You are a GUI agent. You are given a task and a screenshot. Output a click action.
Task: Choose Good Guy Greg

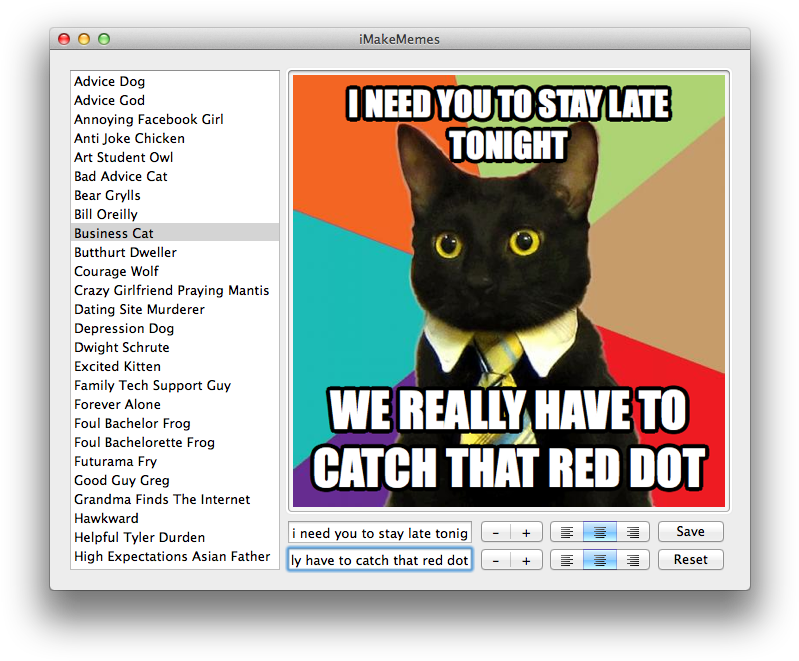click(175, 481)
